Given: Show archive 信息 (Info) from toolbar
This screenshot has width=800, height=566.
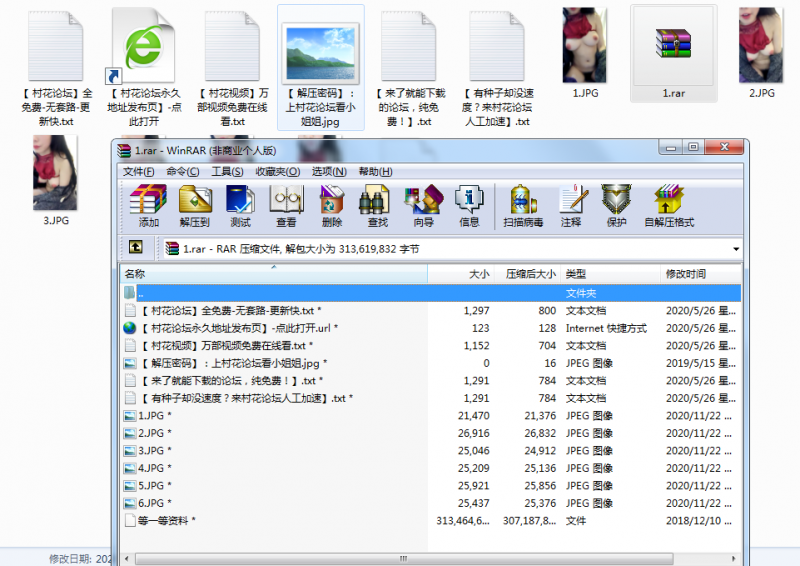Looking at the screenshot, I should 469,204.
